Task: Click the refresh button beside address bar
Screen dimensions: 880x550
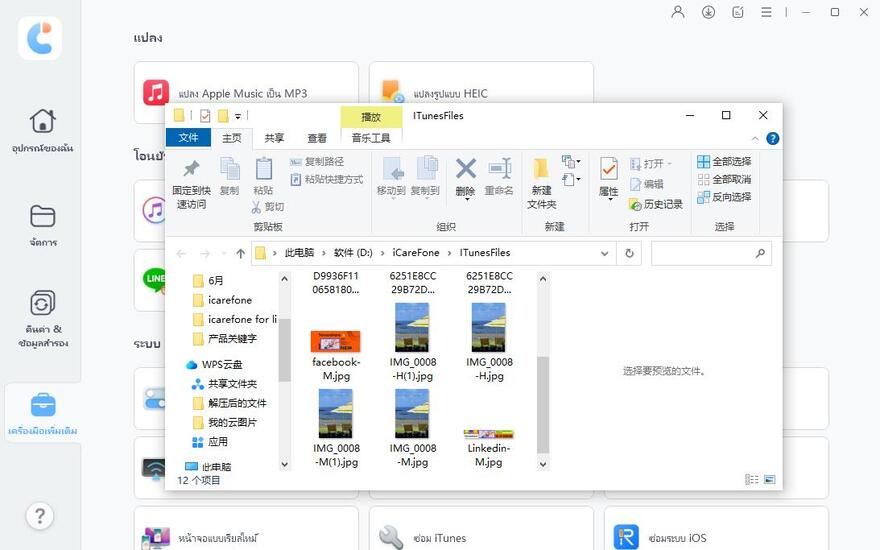Action: pos(629,253)
